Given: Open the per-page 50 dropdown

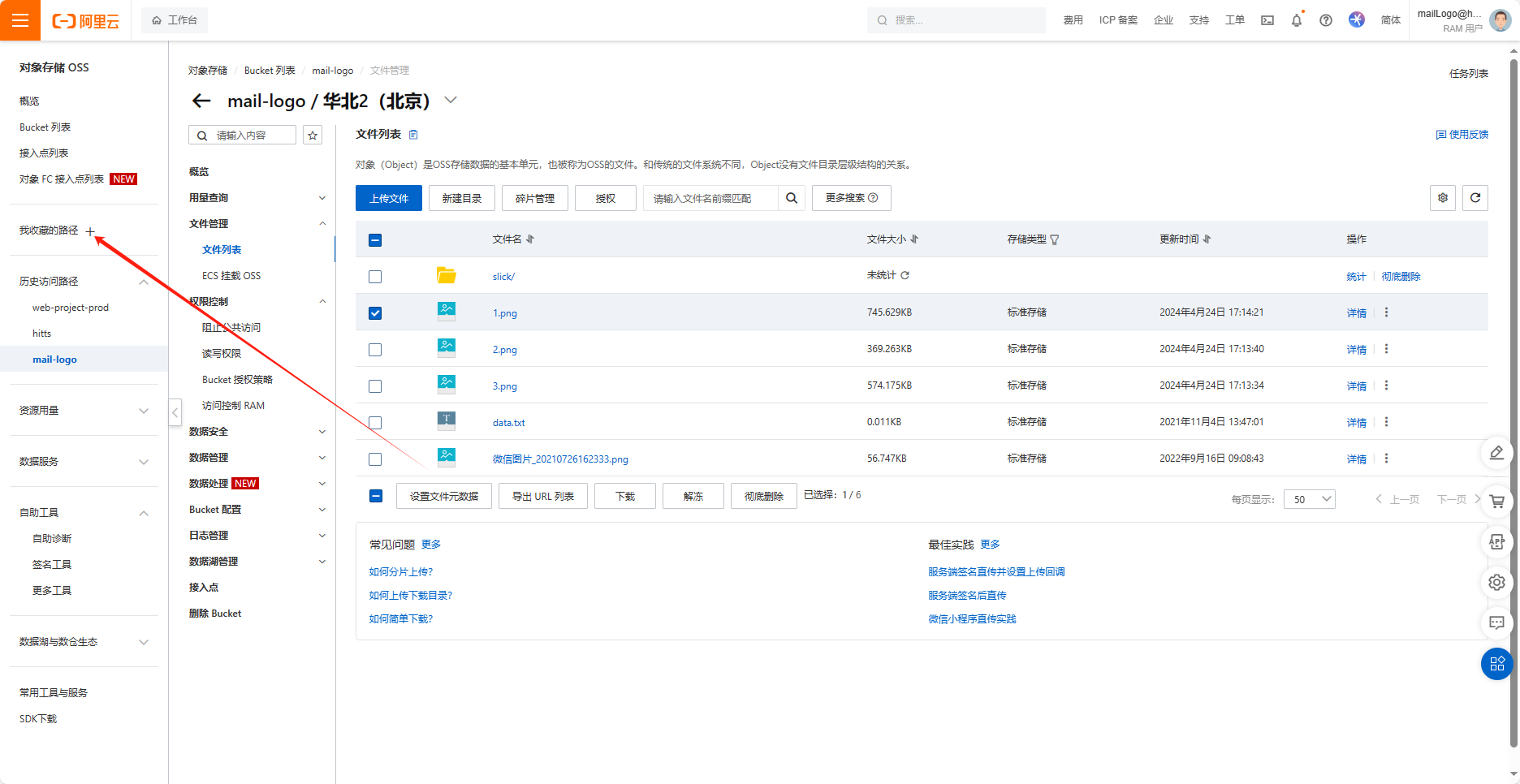Looking at the screenshot, I should 1309,499.
